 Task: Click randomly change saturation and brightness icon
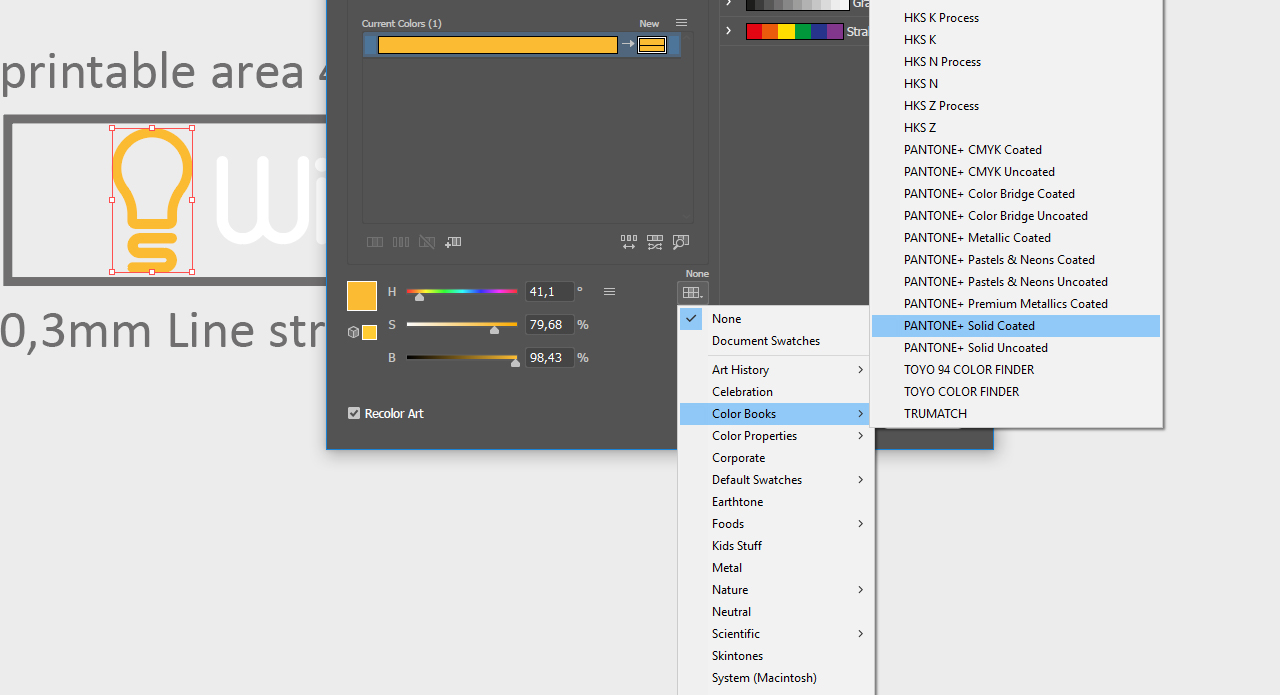(654, 242)
